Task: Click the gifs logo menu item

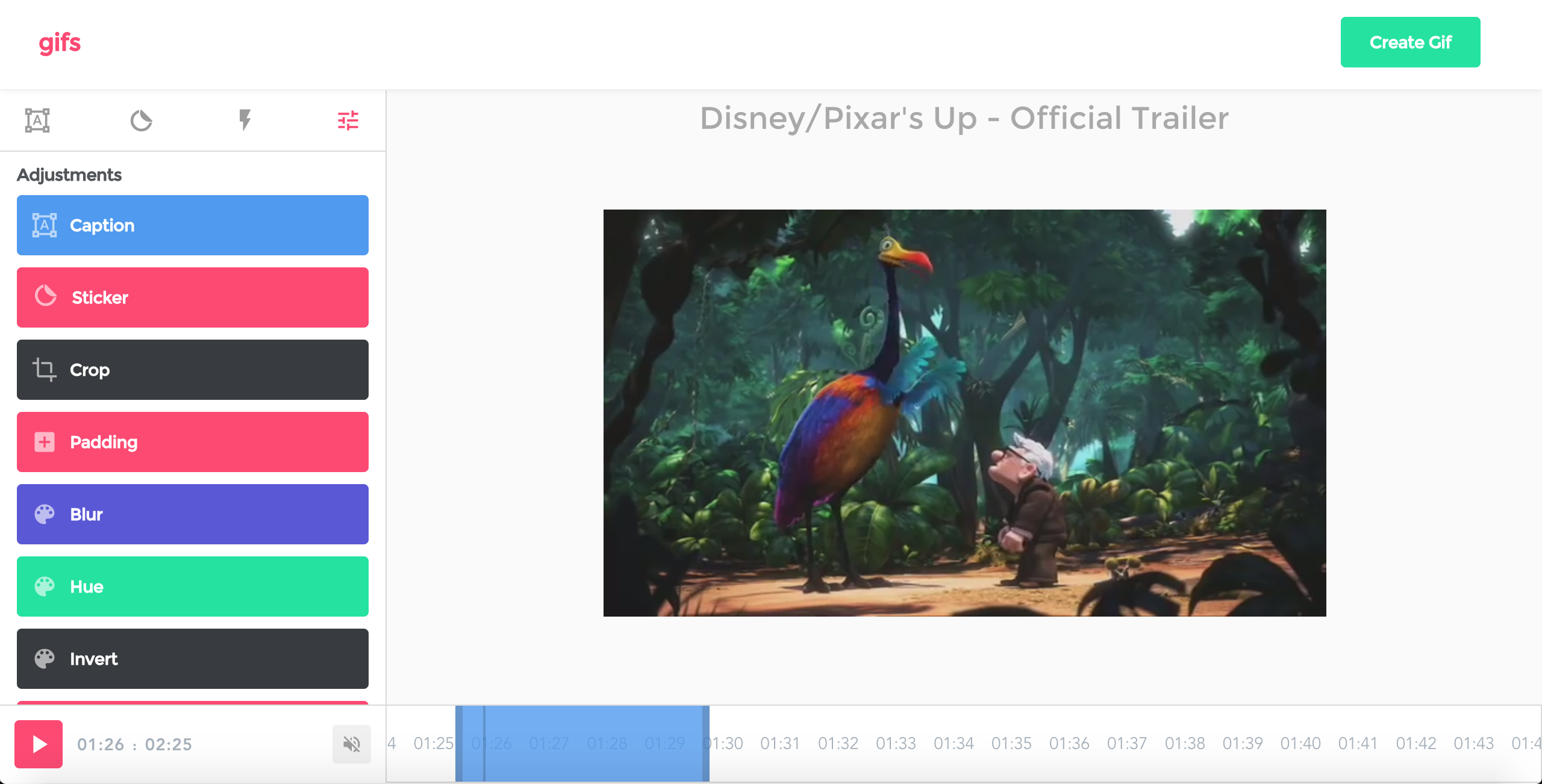Action: click(x=60, y=42)
